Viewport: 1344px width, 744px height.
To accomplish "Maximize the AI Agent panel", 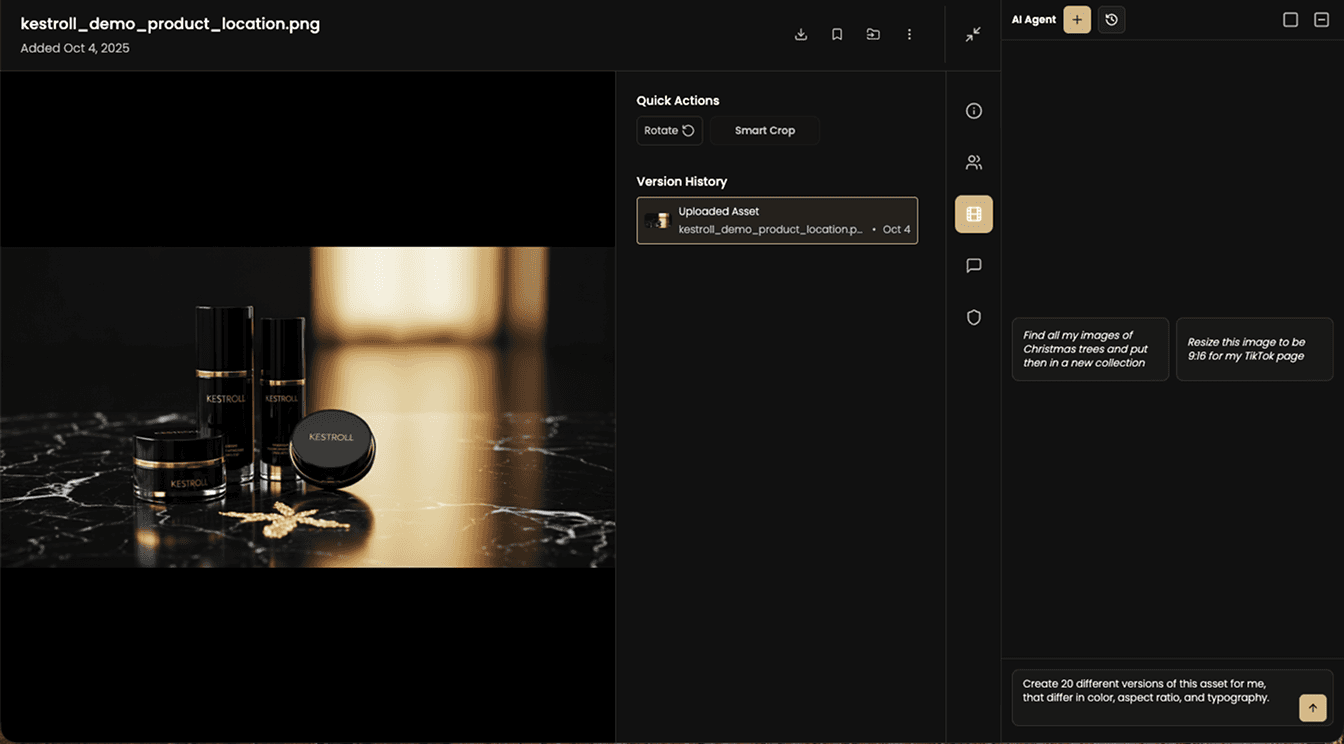I will [x=1290, y=19].
